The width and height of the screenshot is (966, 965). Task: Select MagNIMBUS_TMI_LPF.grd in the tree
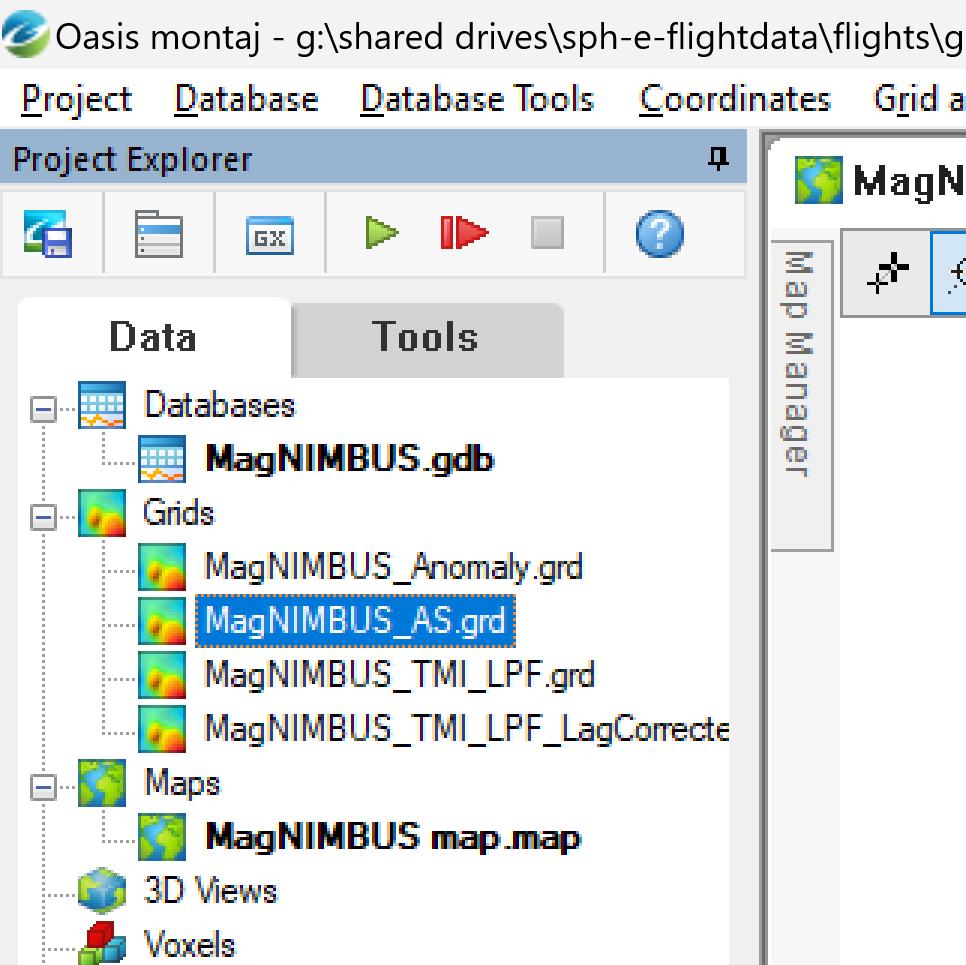(x=400, y=675)
